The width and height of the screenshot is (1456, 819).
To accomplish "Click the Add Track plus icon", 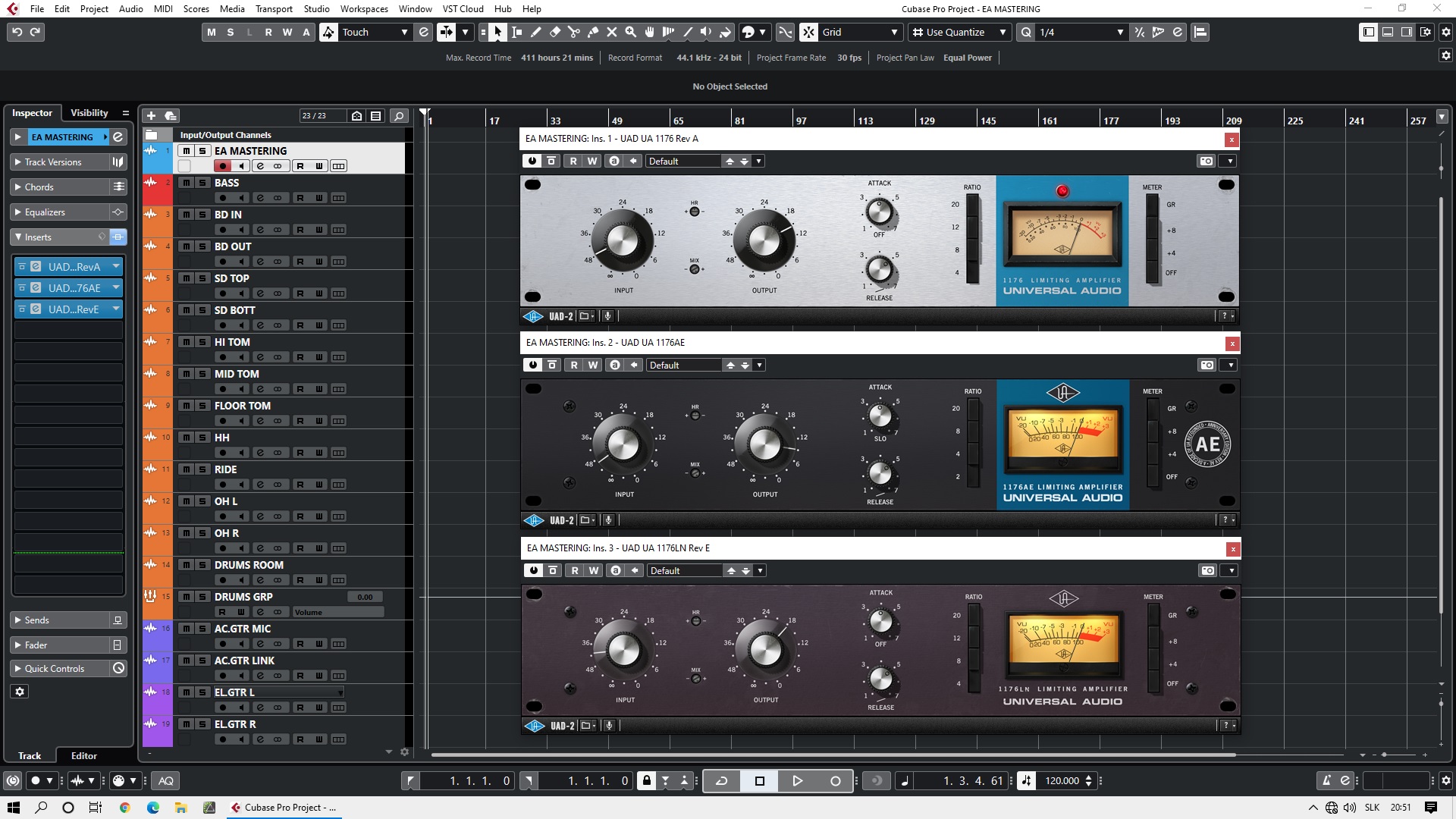I will (x=151, y=115).
